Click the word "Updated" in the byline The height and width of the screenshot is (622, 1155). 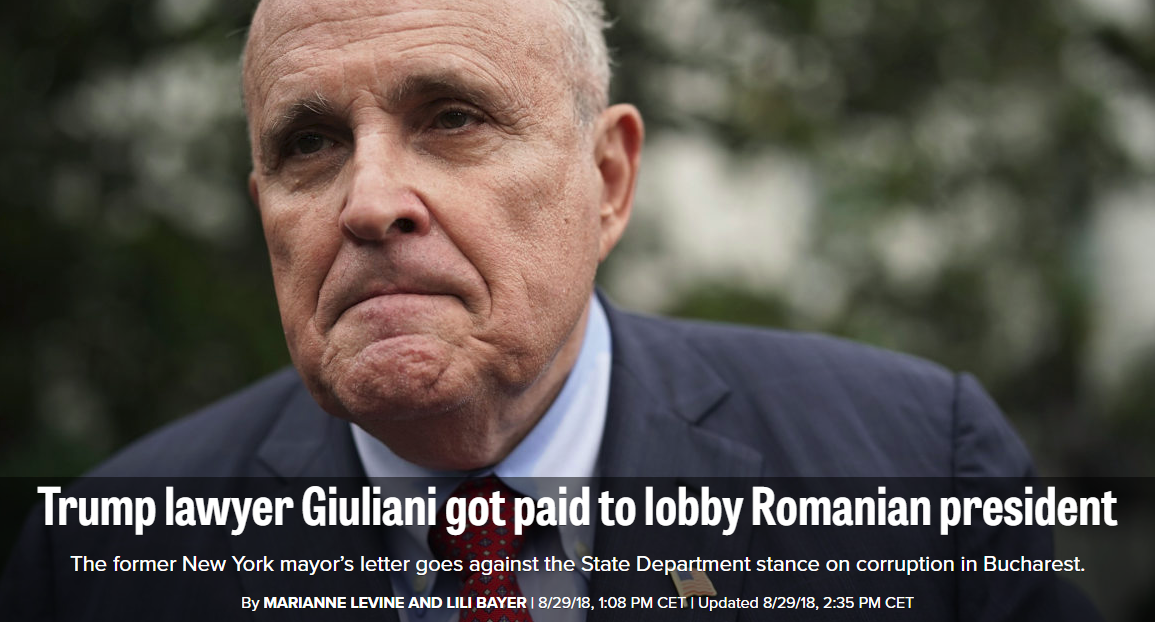coord(728,603)
